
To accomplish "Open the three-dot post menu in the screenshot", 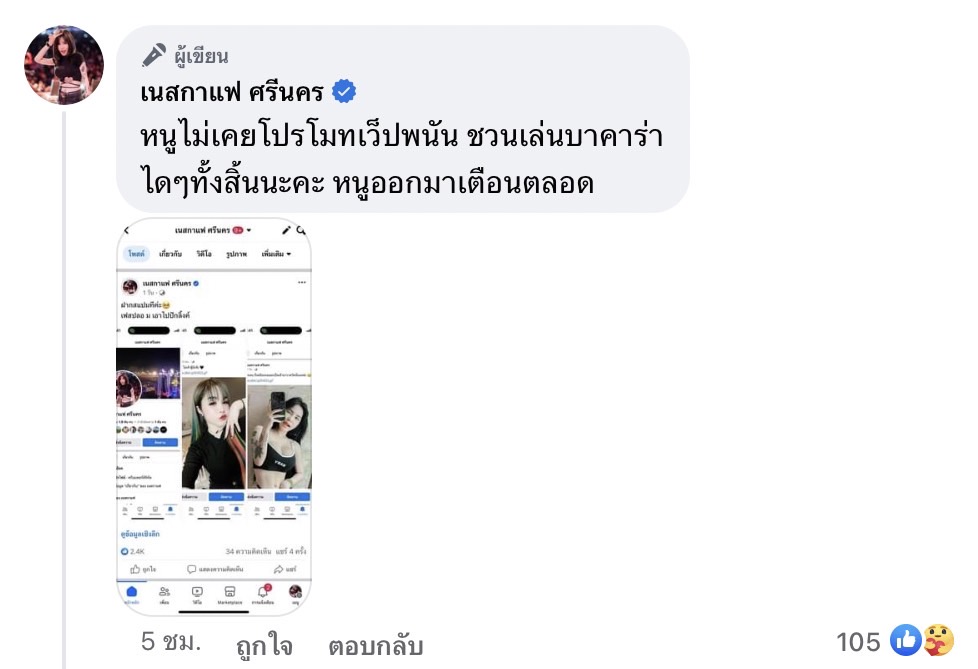I will click(302, 282).
